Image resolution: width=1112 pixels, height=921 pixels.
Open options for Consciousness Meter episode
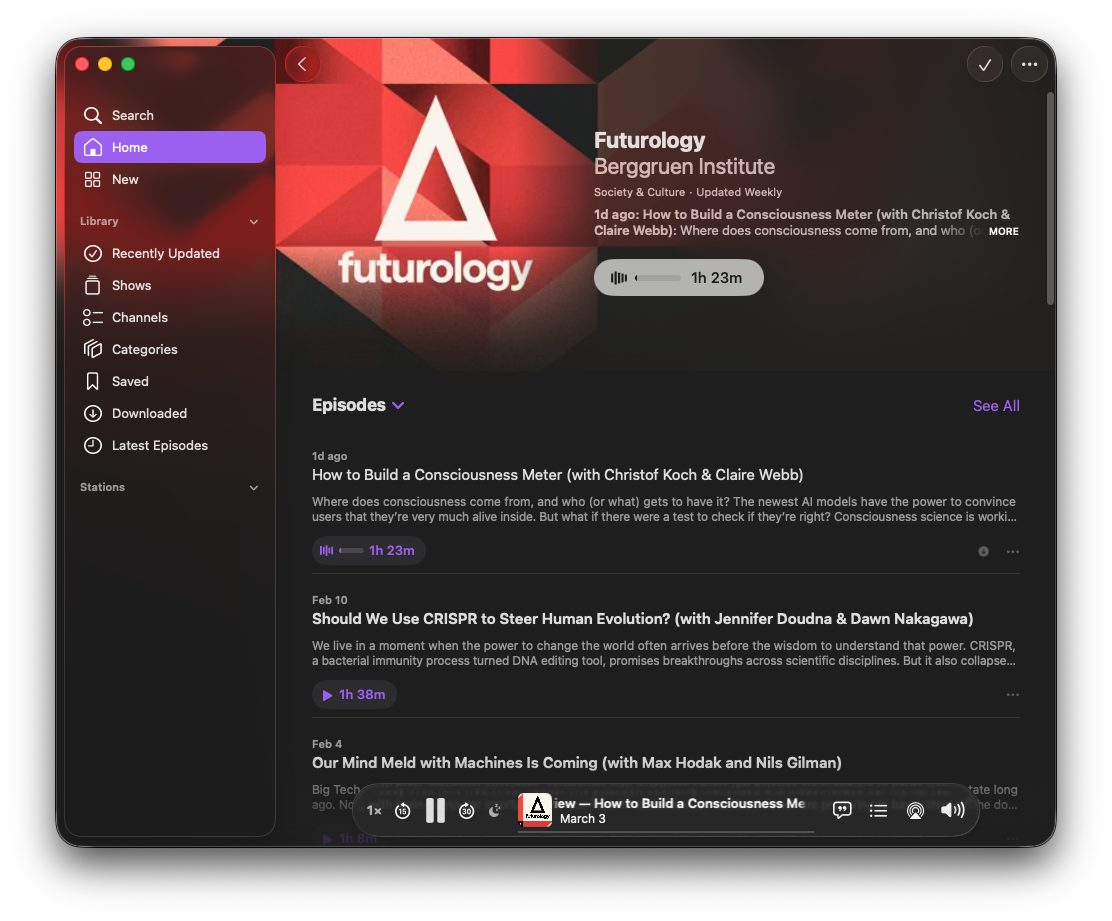[x=1013, y=552]
